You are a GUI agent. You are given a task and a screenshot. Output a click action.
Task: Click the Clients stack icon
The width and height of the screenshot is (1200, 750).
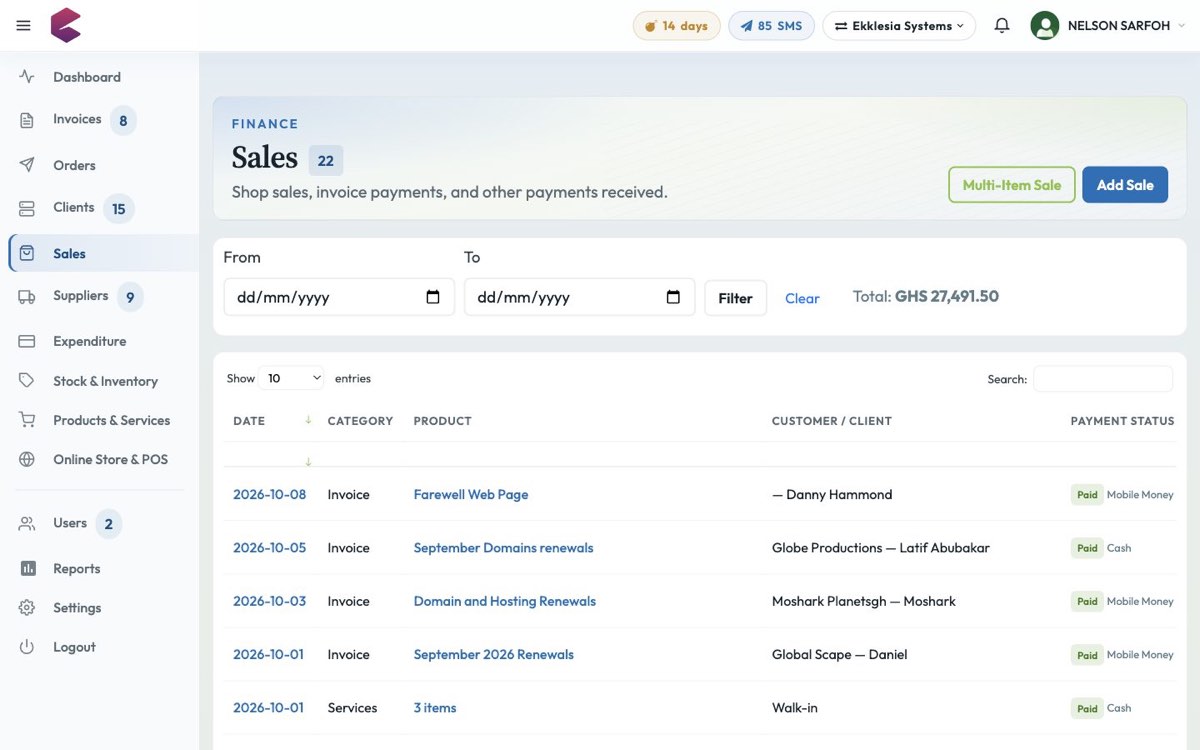[x=27, y=208]
